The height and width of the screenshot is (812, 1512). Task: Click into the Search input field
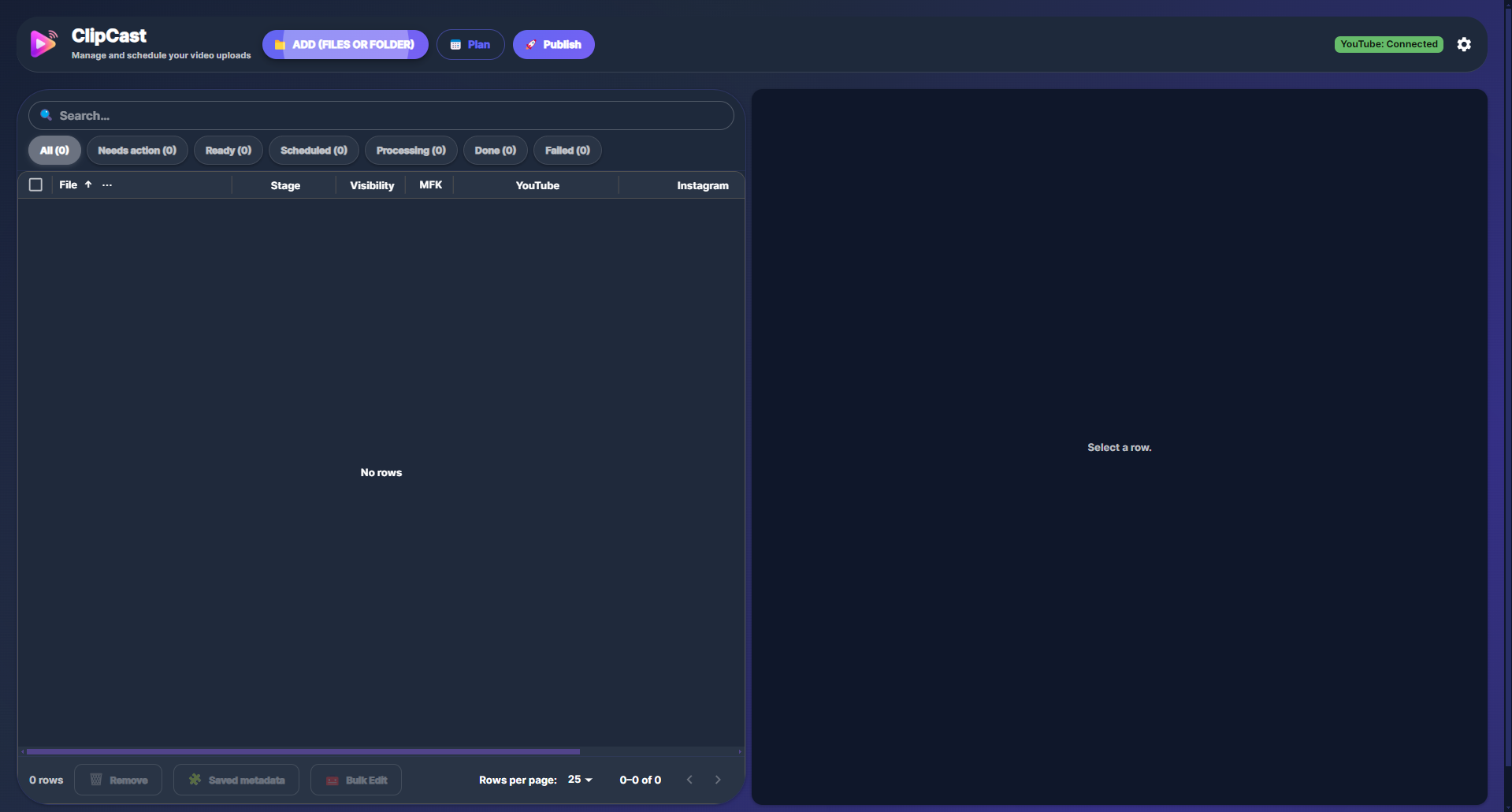tap(386, 116)
